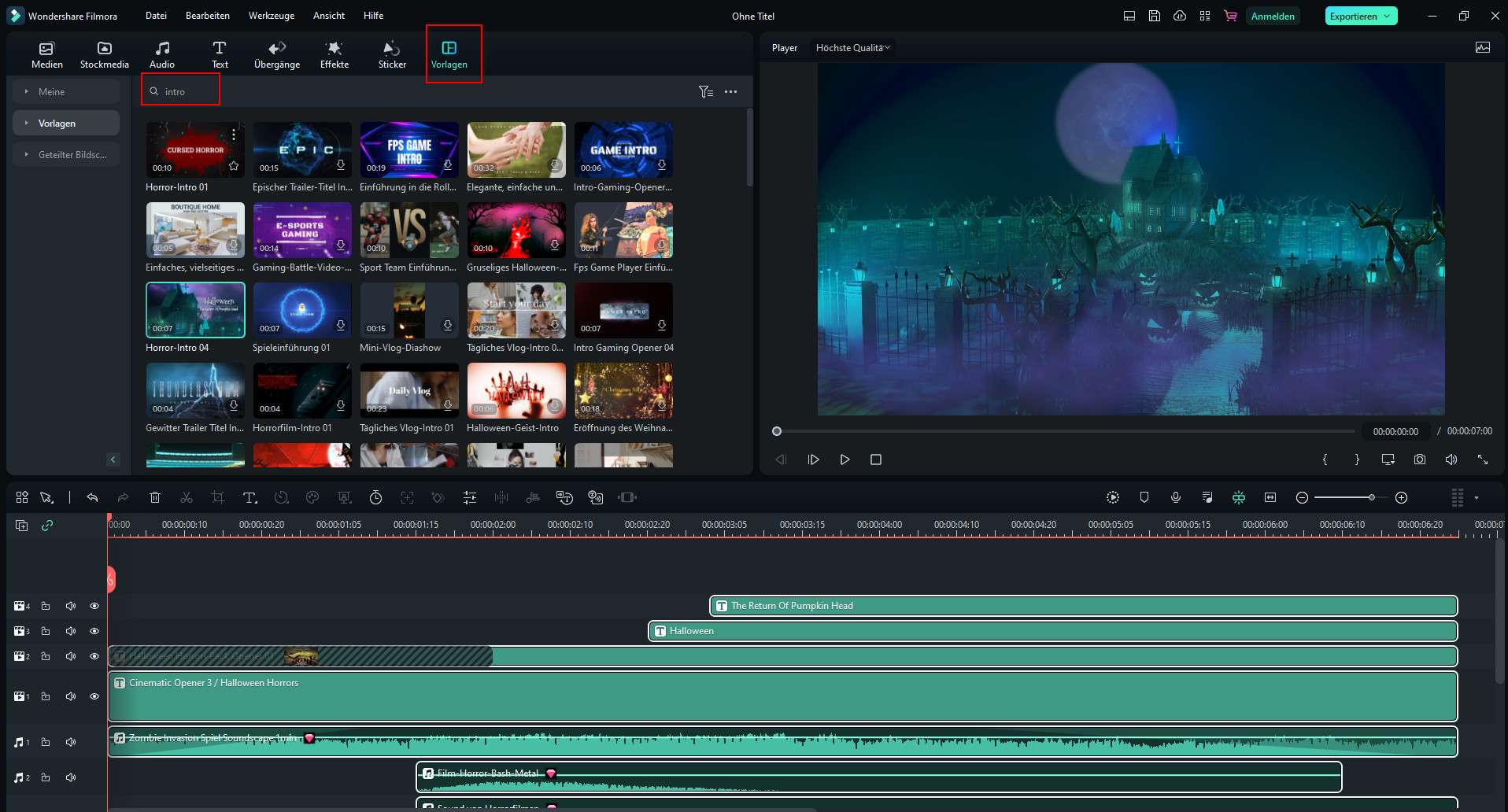Screen dimensions: 1508x812
Task: Open the Werkzeuge menu
Action: [272, 16]
